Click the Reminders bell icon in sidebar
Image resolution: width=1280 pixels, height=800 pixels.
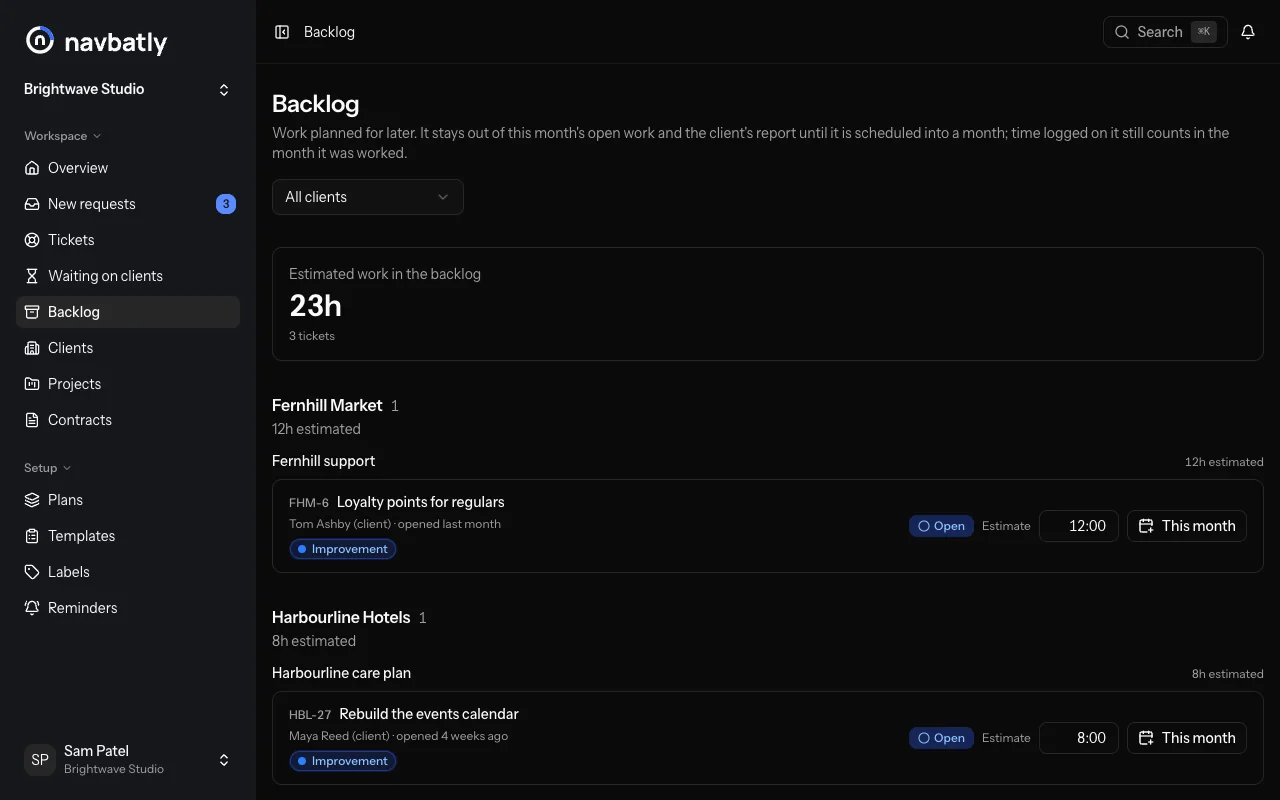[32, 608]
